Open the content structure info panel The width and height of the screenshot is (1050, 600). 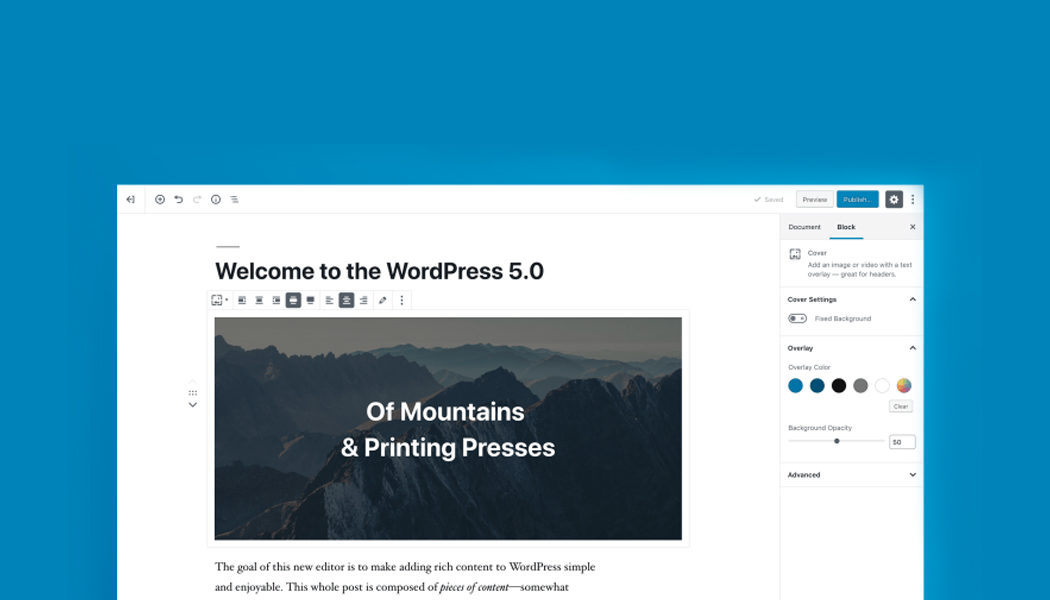coord(216,200)
